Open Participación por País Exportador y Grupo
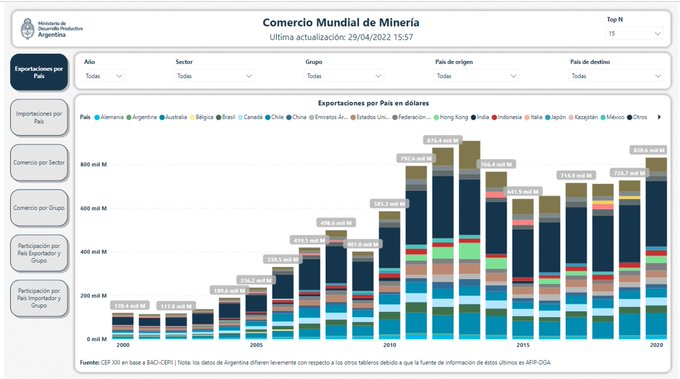The height and width of the screenshot is (379, 680). 39,253
